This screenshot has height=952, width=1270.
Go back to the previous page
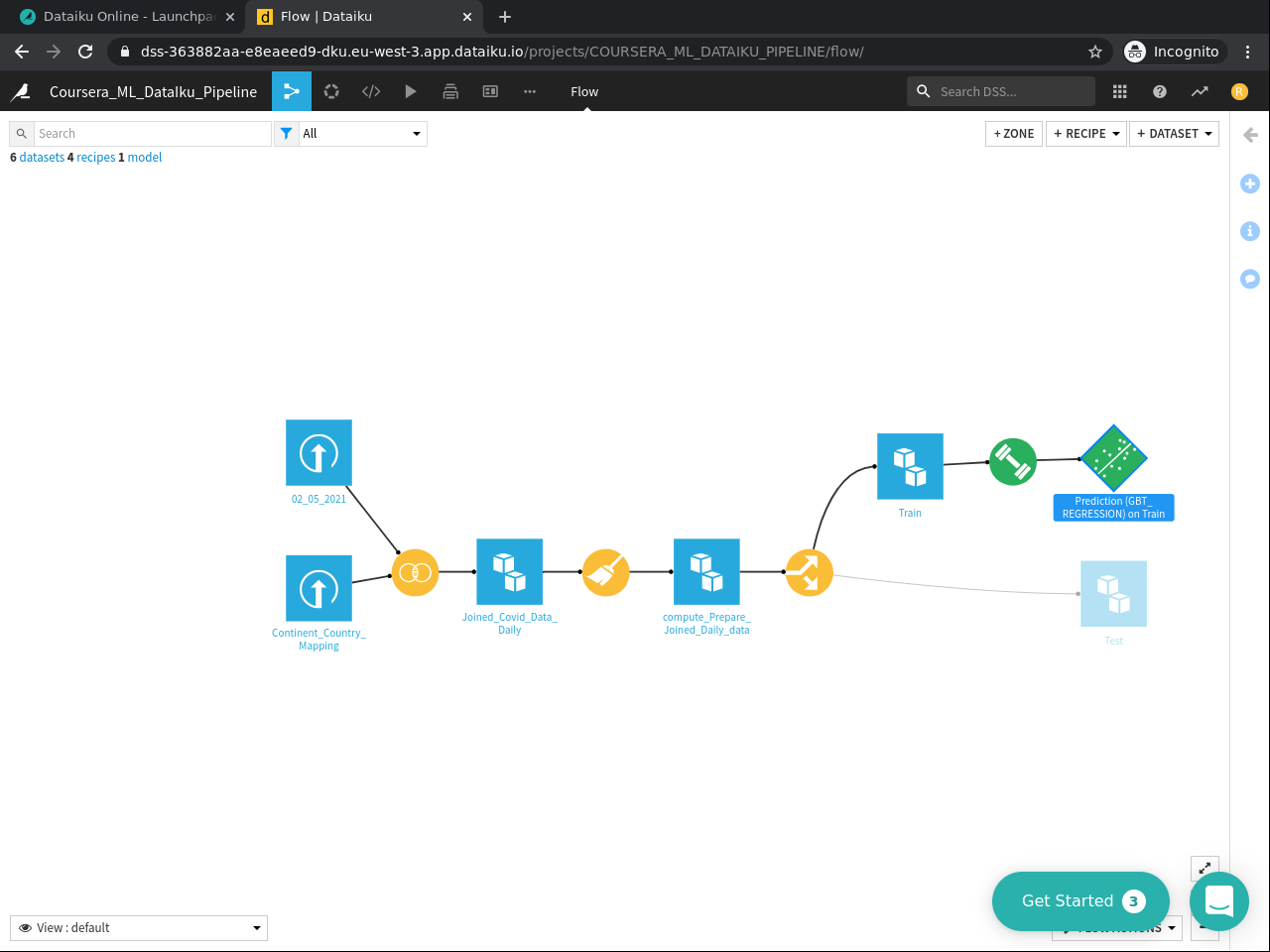[x=22, y=52]
